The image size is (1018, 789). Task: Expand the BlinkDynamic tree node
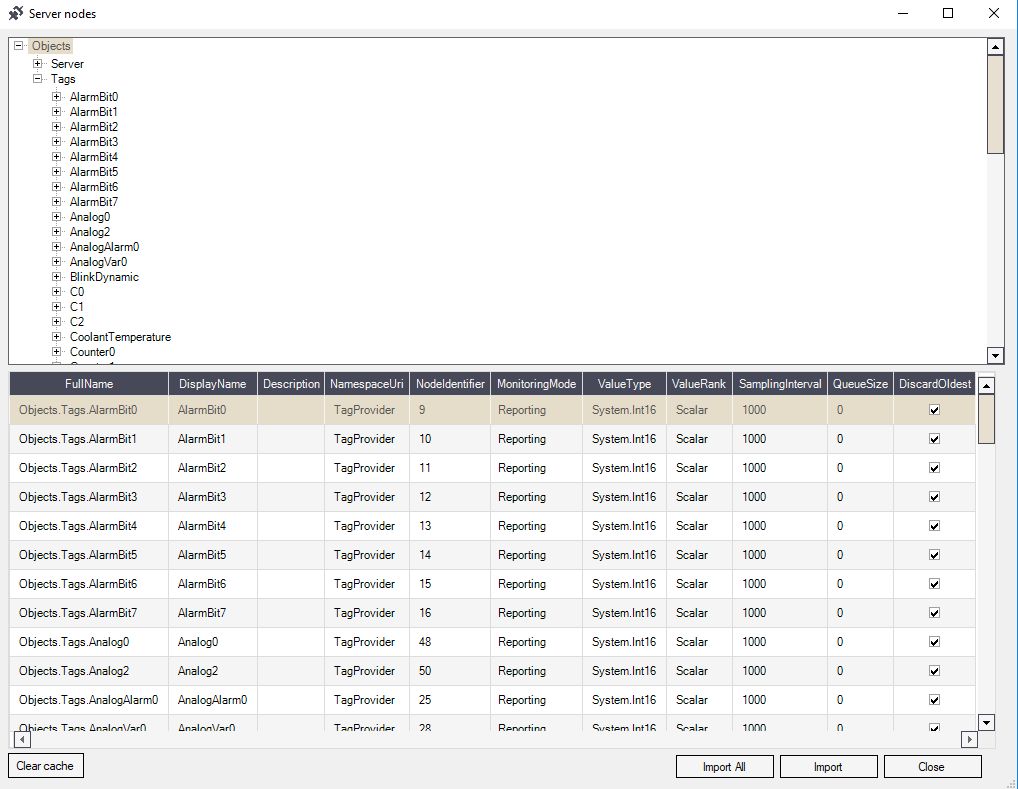tap(55, 276)
